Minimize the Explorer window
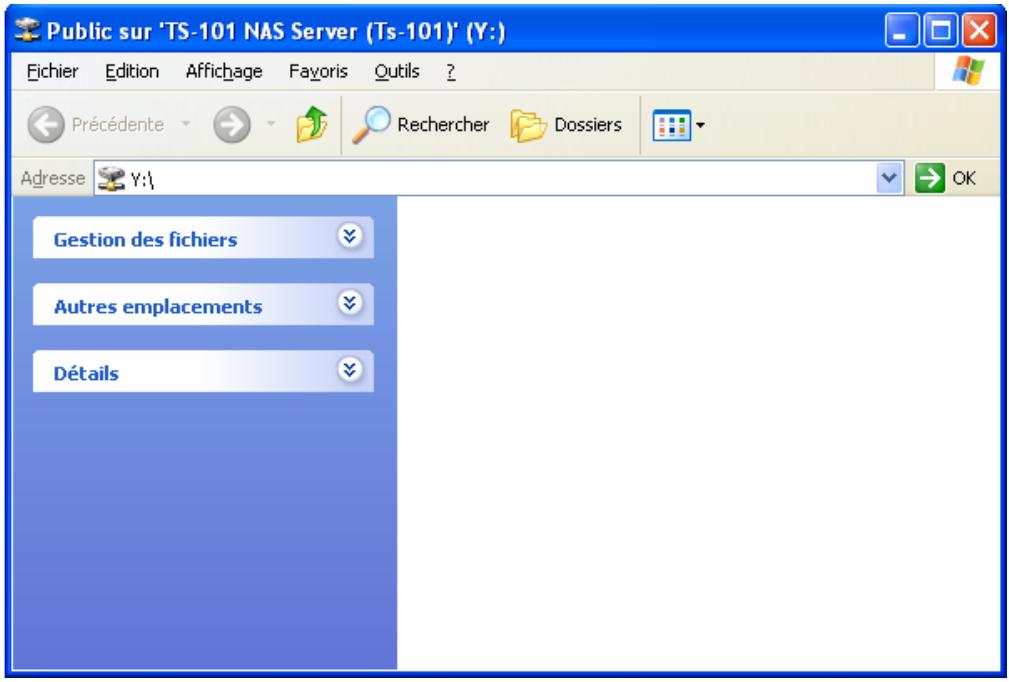The width and height of the screenshot is (1009, 682). [x=902, y=31]
